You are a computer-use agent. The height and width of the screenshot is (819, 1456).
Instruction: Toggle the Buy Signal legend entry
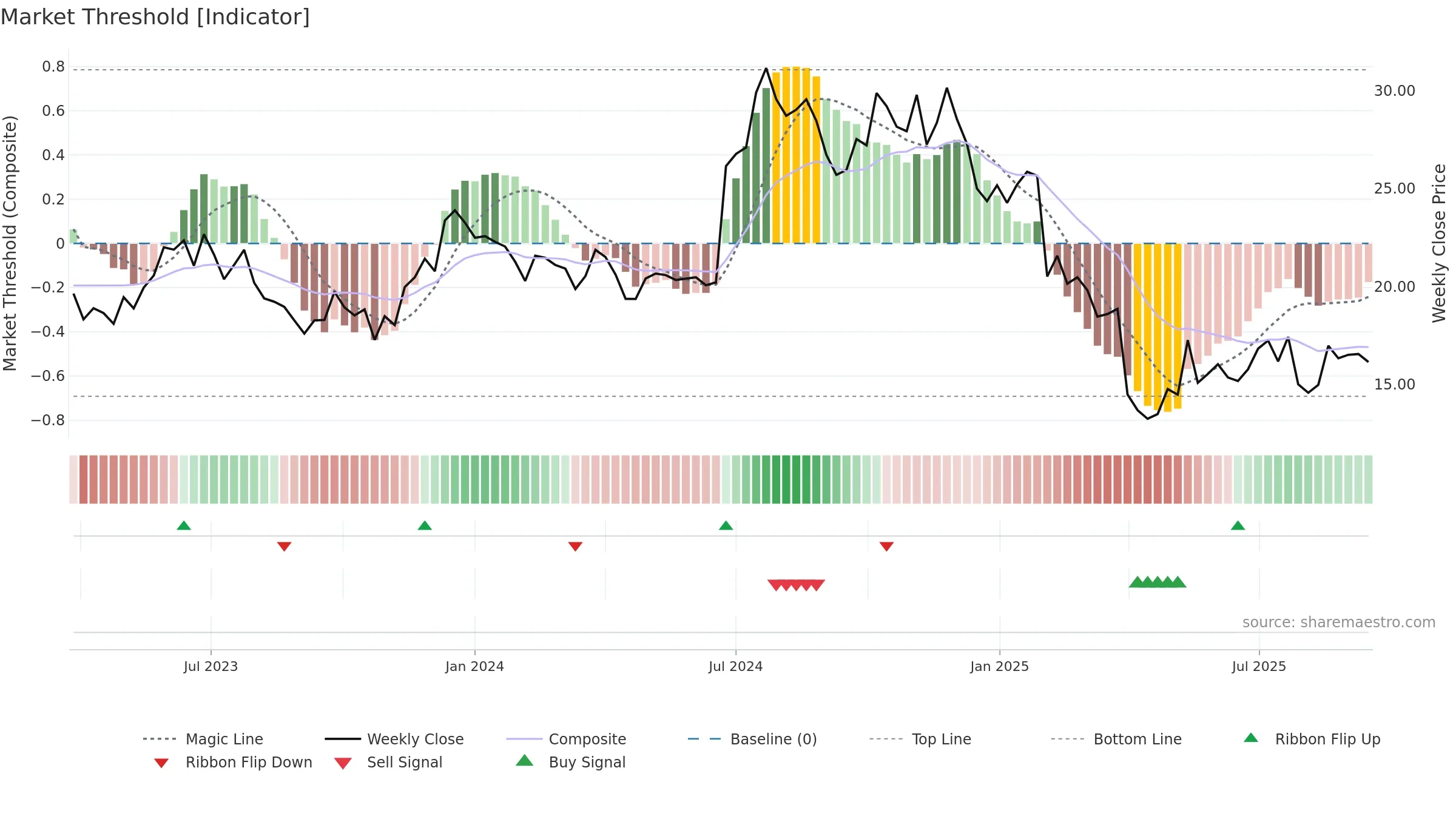(570, 762)
